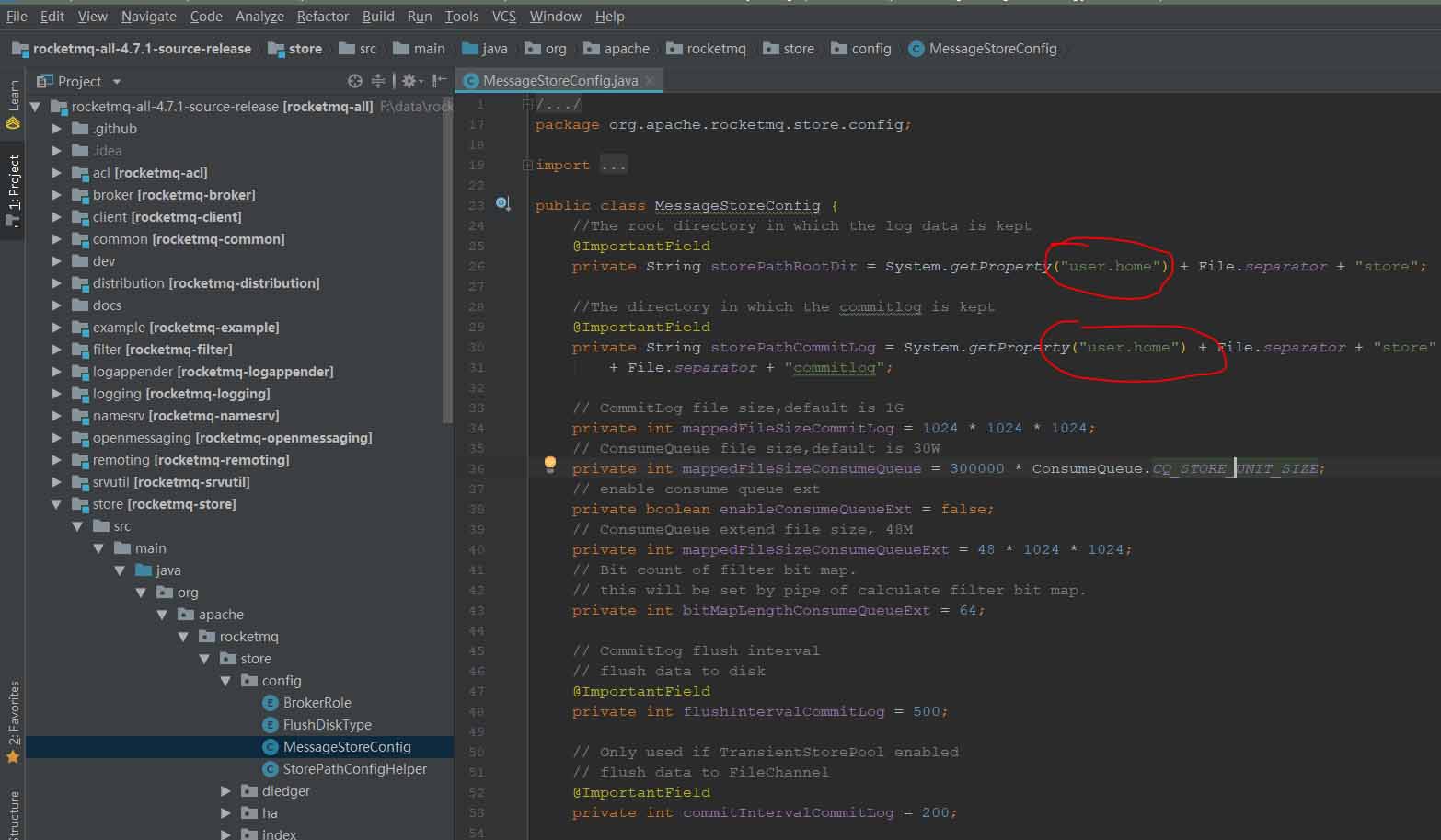Collapse the store [rocketmq-store] module
The image size is (1441, 840).
click(57, 504)
